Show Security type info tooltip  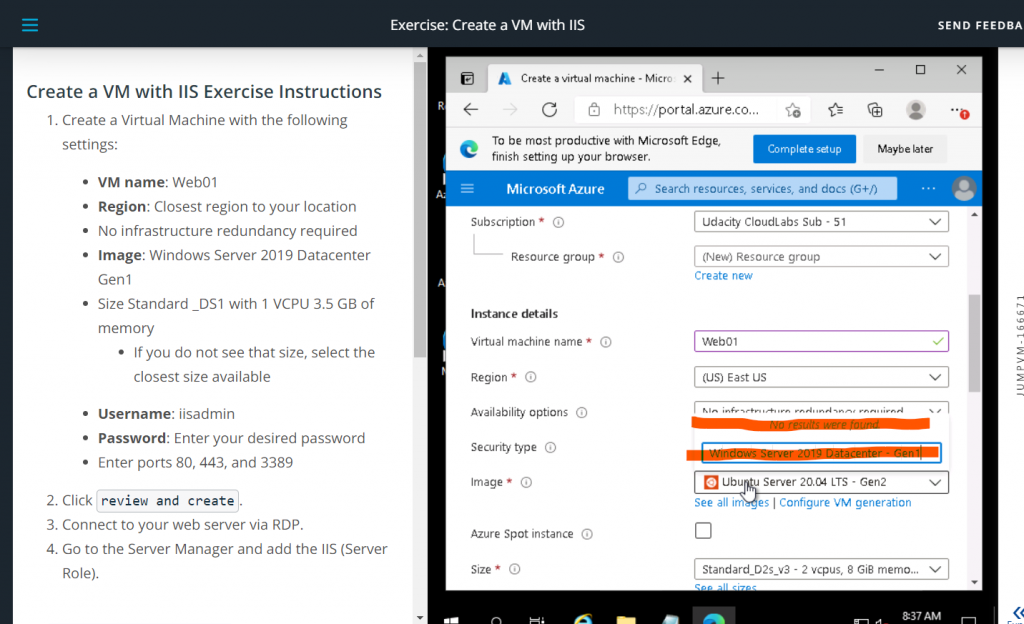(x=551, y=448)
